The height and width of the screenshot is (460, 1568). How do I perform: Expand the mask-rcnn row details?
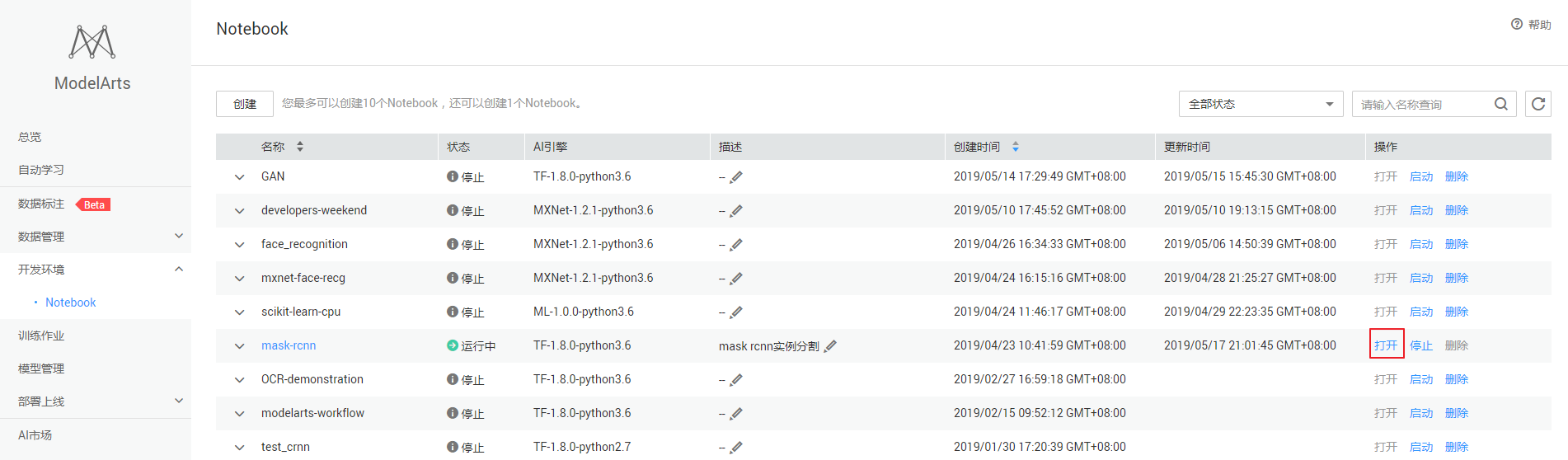click(x=239, y=345)
